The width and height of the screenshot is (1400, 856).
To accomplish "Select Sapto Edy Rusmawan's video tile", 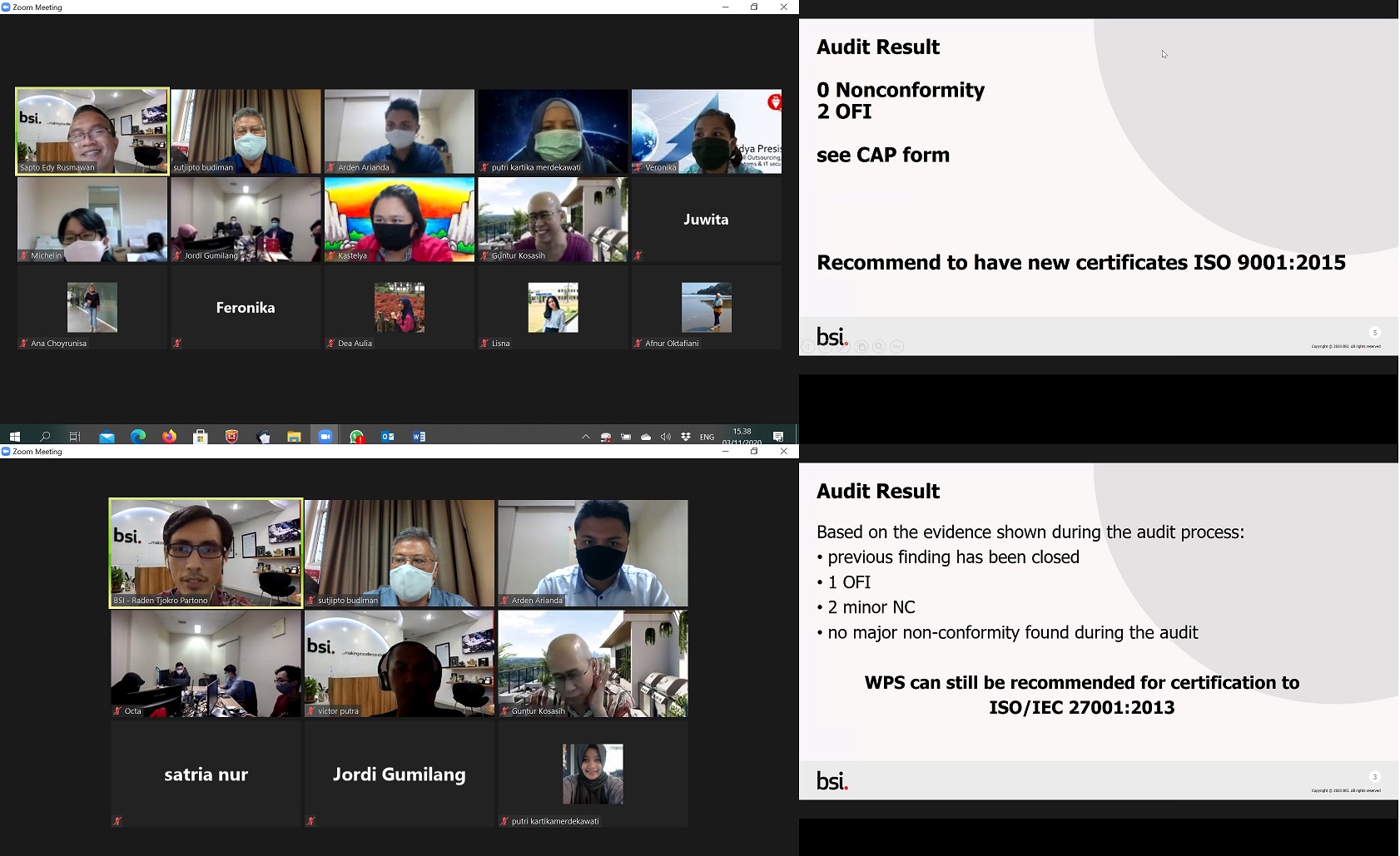I will [92, 131].
